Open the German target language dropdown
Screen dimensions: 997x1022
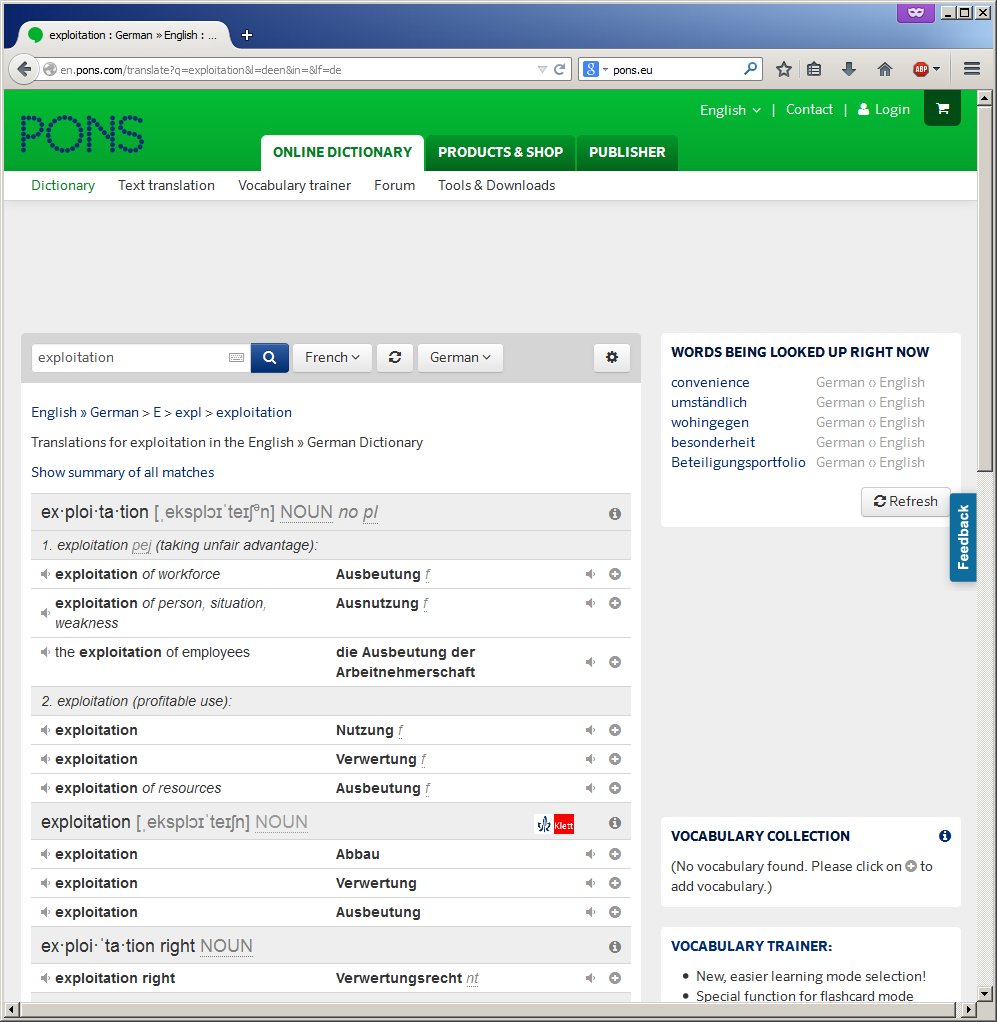460,358
